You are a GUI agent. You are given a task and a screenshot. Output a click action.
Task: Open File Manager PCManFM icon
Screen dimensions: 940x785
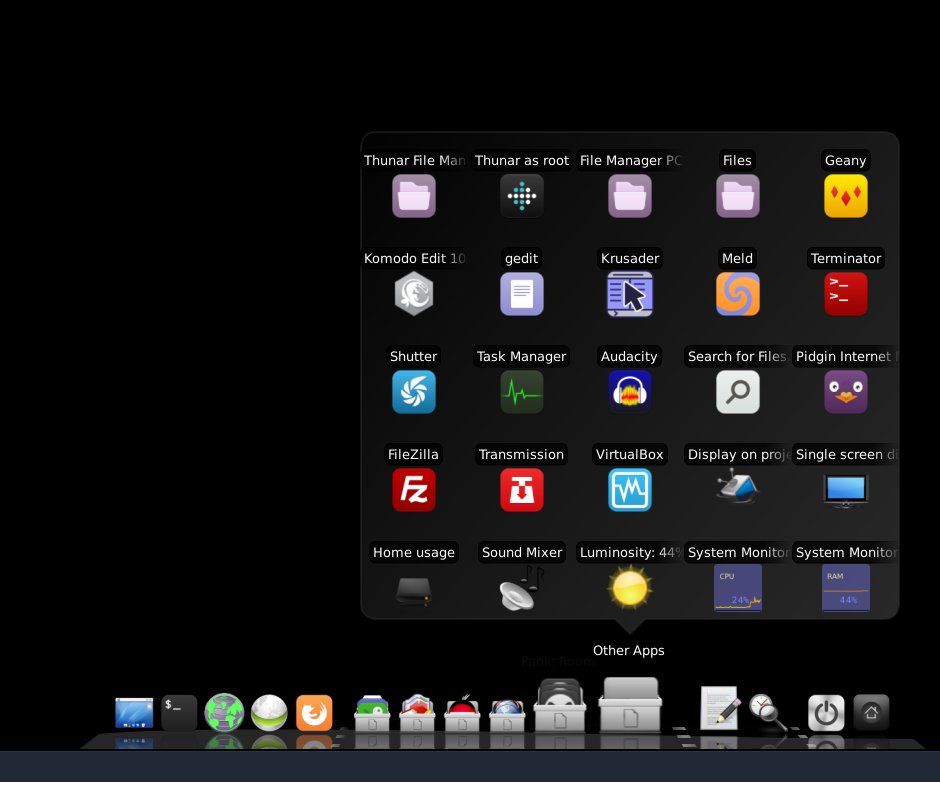click(x=629, y=196)
